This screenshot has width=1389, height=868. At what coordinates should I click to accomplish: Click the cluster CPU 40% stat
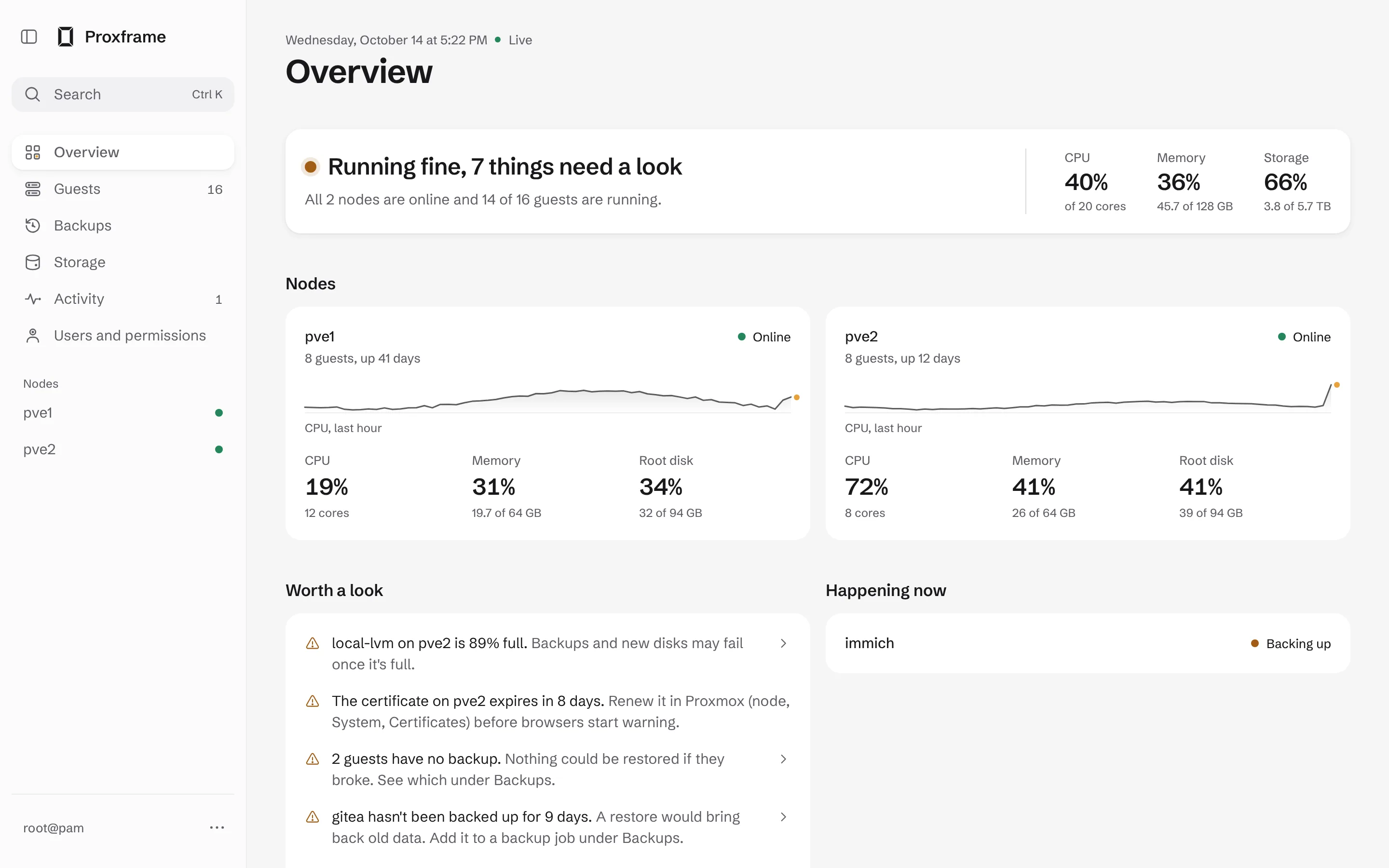click(x=1094, y=182)
